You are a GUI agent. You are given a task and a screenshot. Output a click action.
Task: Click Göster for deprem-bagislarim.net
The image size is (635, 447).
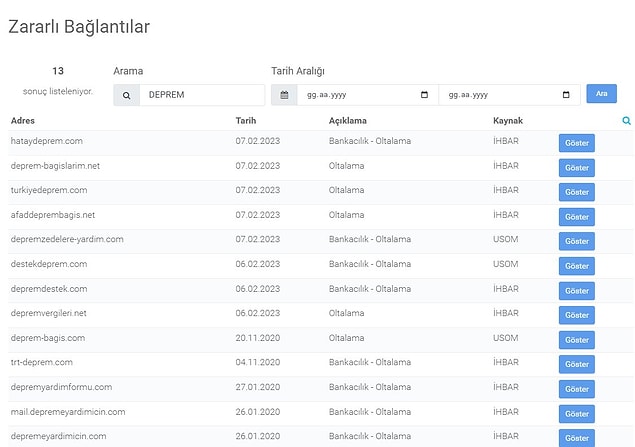pos(577,168)
